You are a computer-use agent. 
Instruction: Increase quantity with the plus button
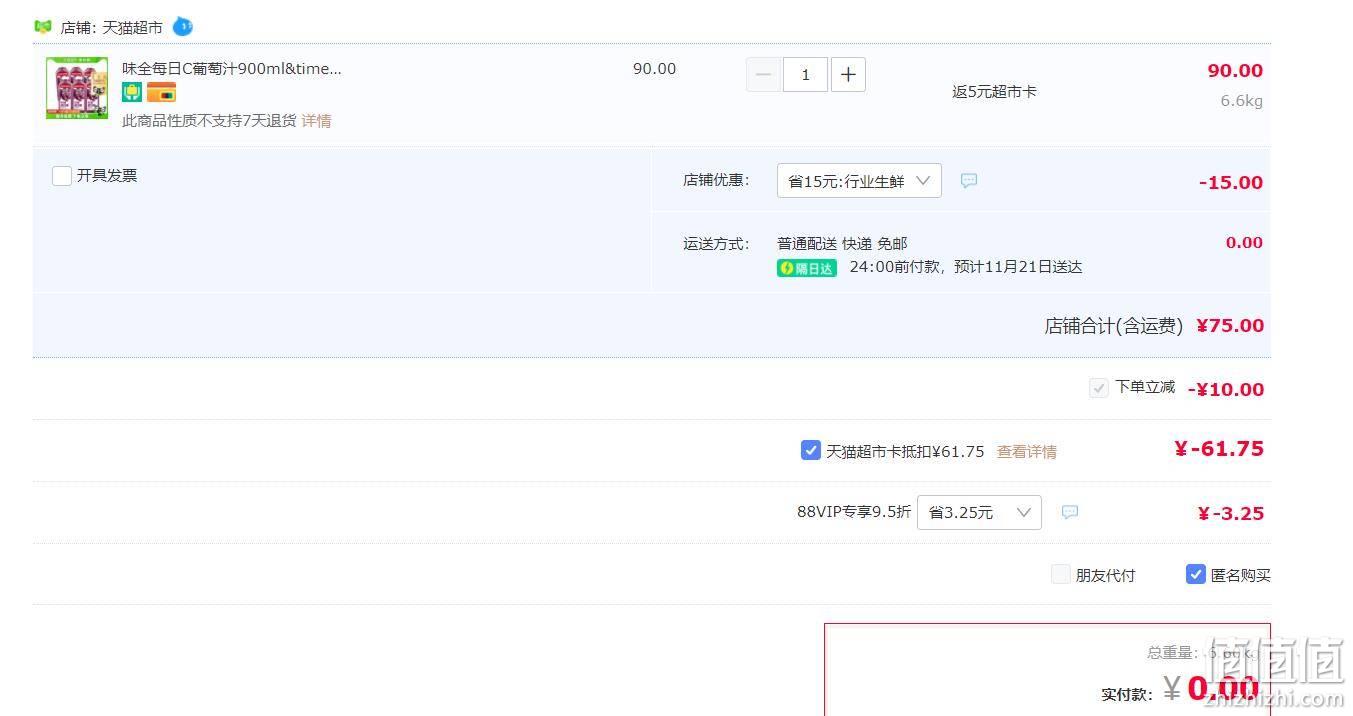click(x=848, y=74)
